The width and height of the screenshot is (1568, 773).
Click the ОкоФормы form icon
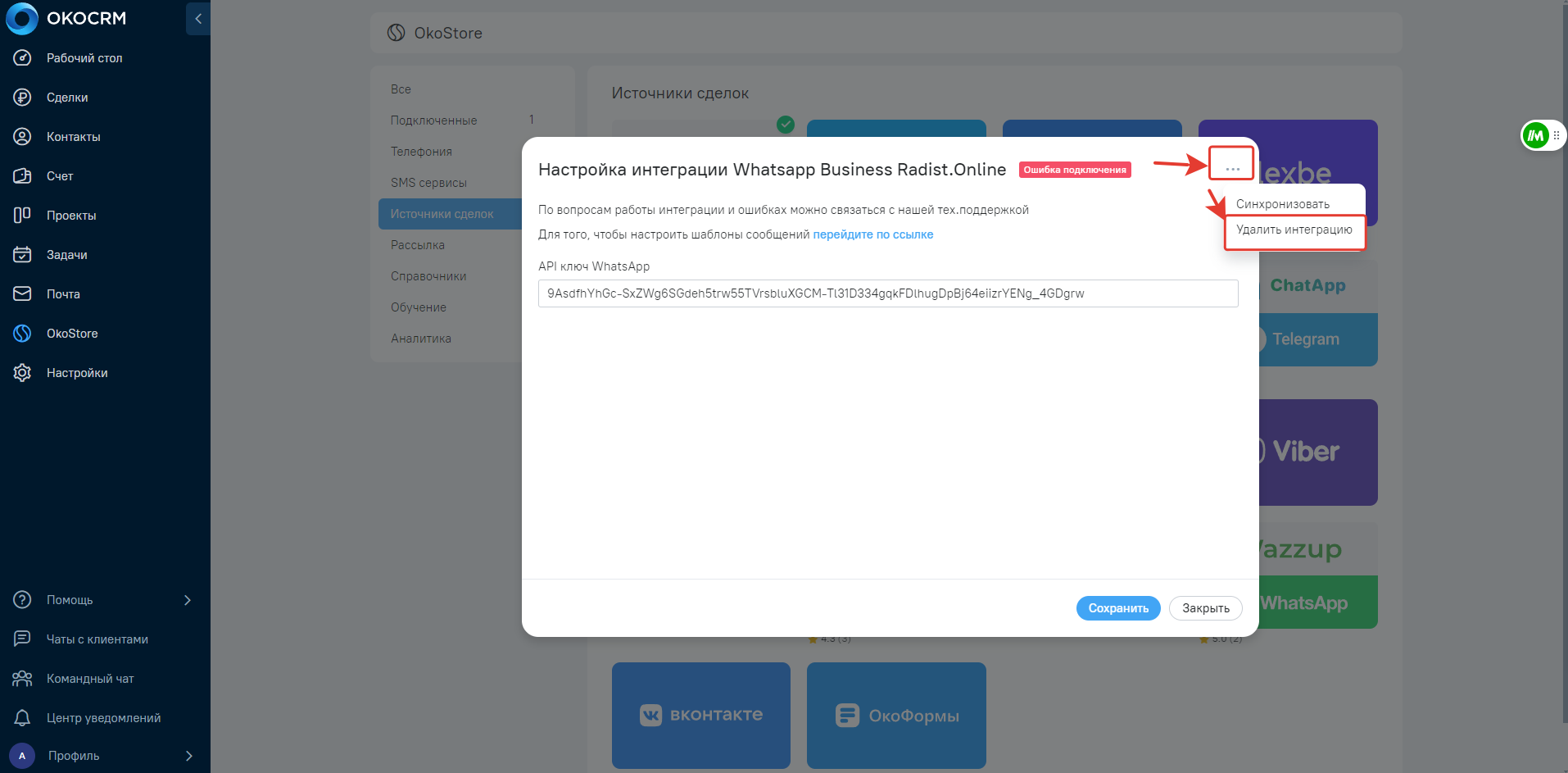847,715
